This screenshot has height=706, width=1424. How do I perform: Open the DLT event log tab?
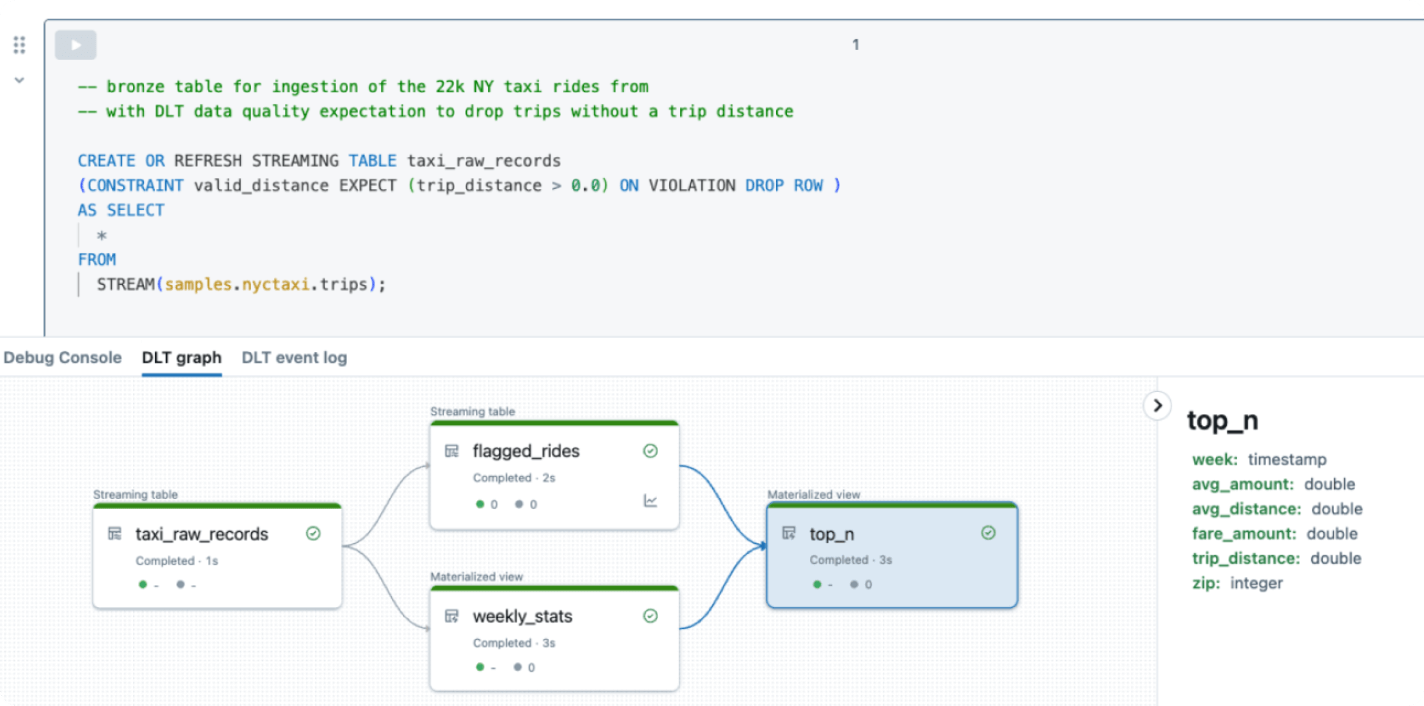(x=294, y=357)
